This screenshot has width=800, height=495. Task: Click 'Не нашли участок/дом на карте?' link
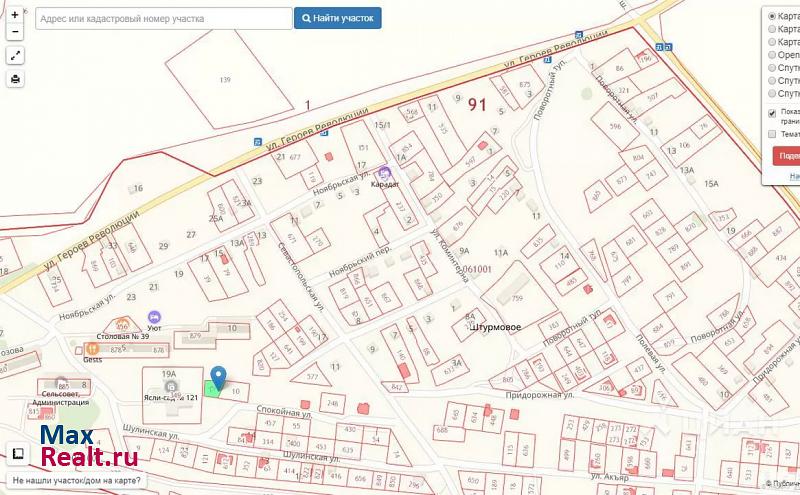coord(75,481)
